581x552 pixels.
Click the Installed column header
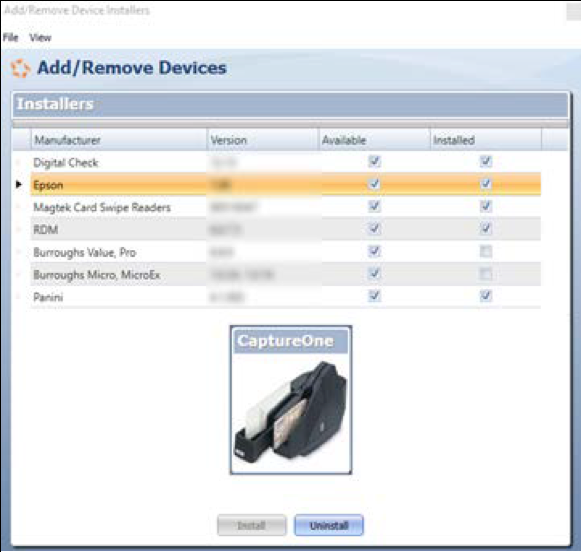pyautogui.click(x=485, y=140)
